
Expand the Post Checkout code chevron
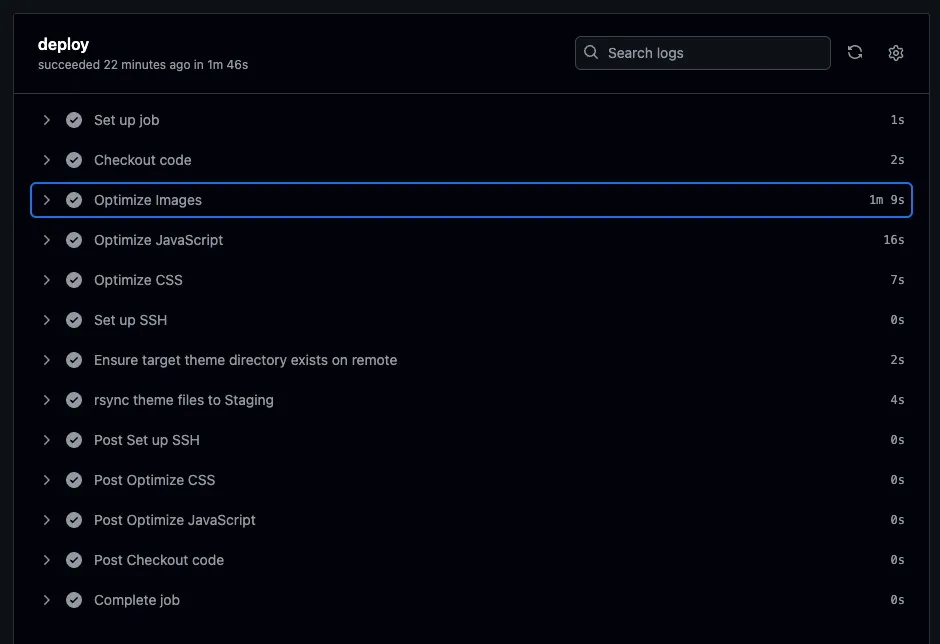[46, 560]
